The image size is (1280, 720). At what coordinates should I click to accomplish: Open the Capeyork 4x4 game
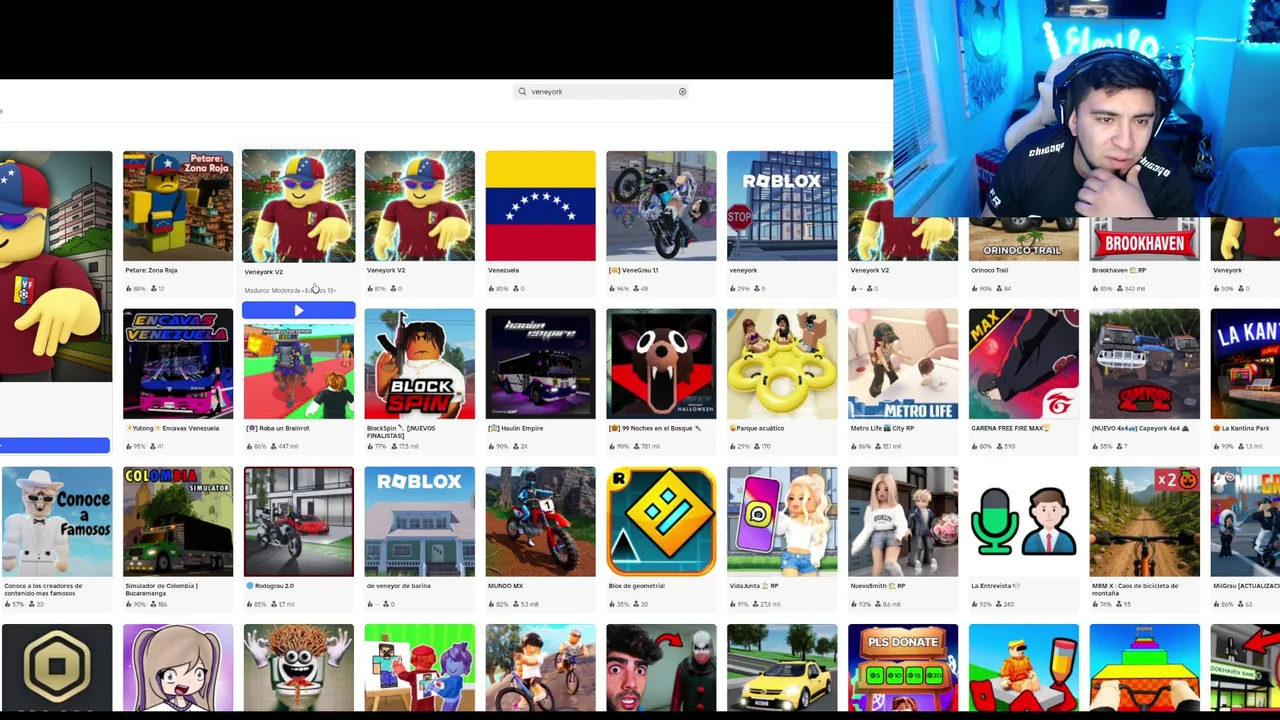pos(1145,364)
